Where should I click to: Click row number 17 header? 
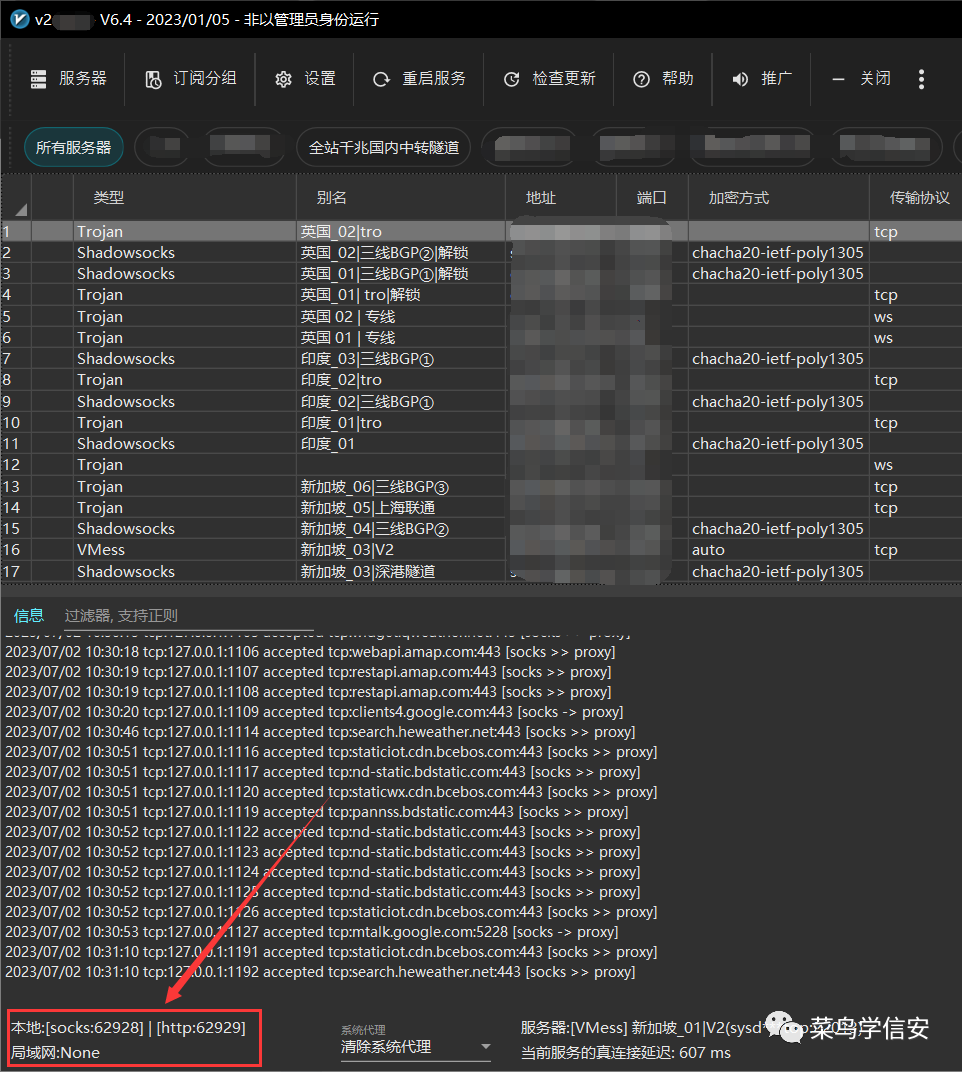(x=12, y=572)
